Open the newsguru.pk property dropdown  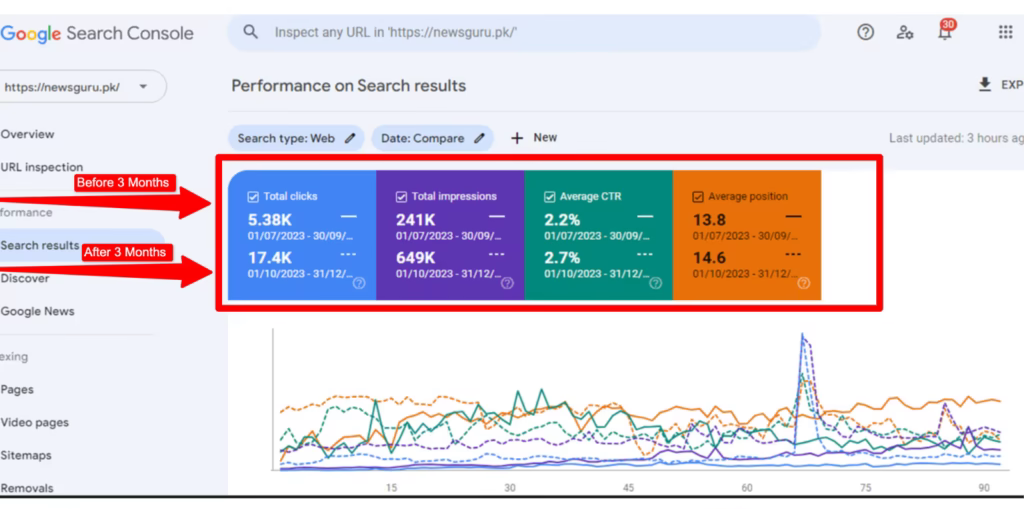pos(81,87)
